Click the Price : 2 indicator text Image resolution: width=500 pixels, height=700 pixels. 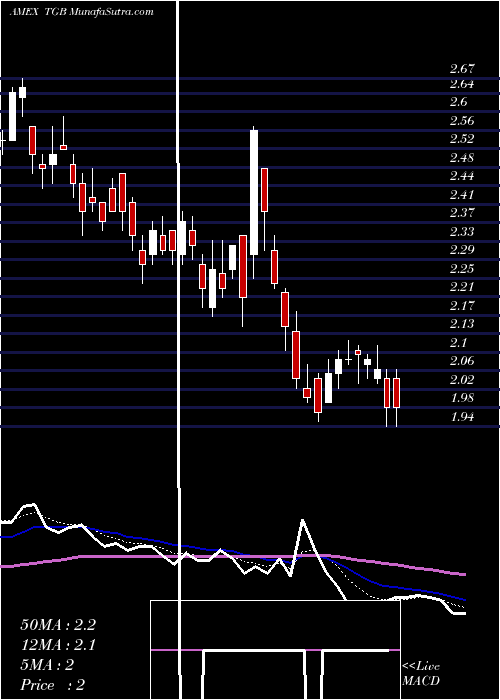tap(53, 685)
